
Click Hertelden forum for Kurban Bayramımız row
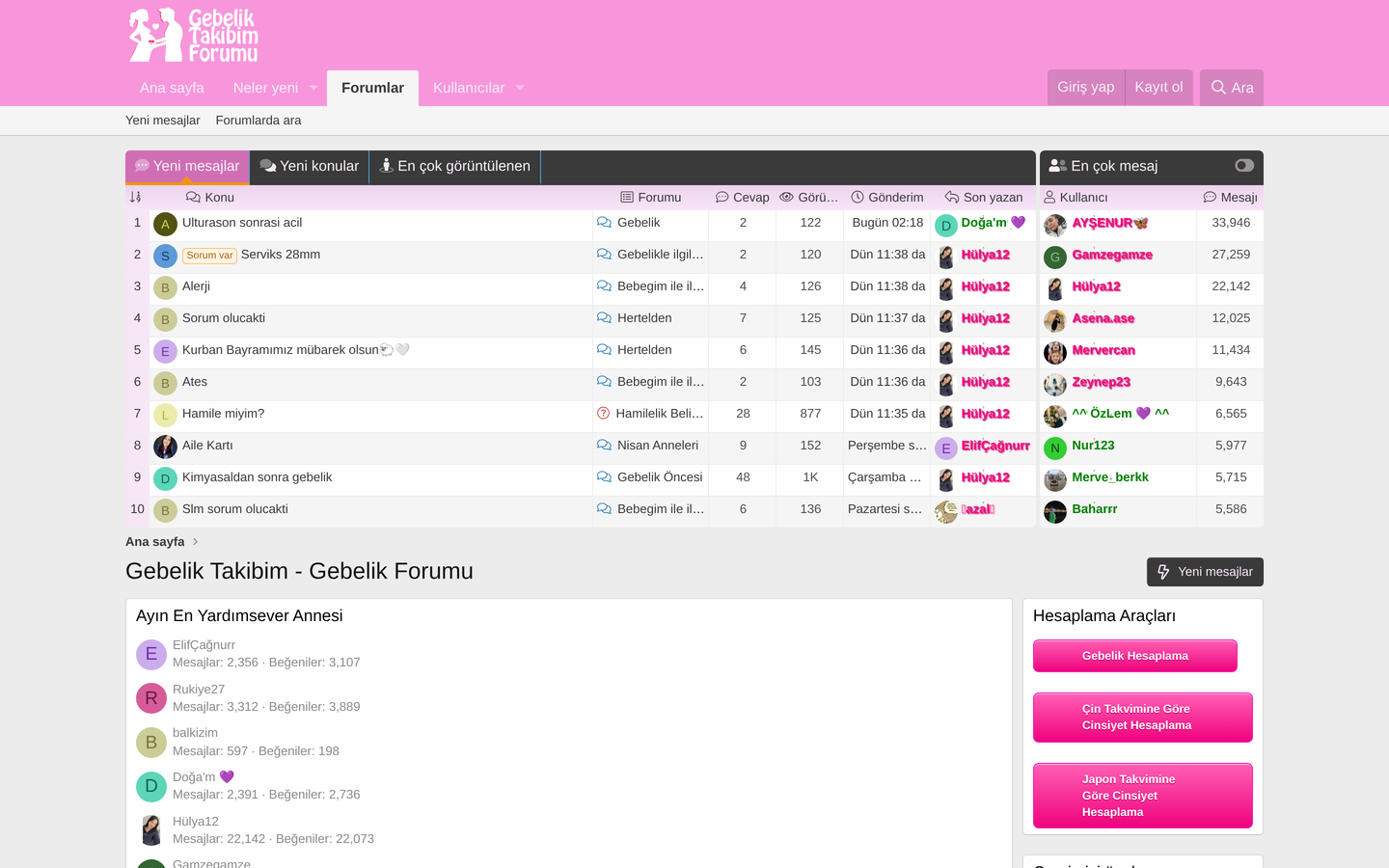(x=644, y=350)
